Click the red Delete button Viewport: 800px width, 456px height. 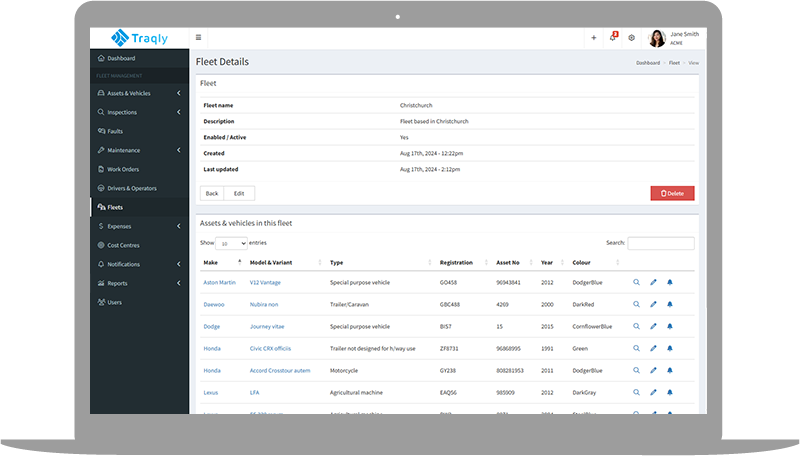click(x=672, y=193)
